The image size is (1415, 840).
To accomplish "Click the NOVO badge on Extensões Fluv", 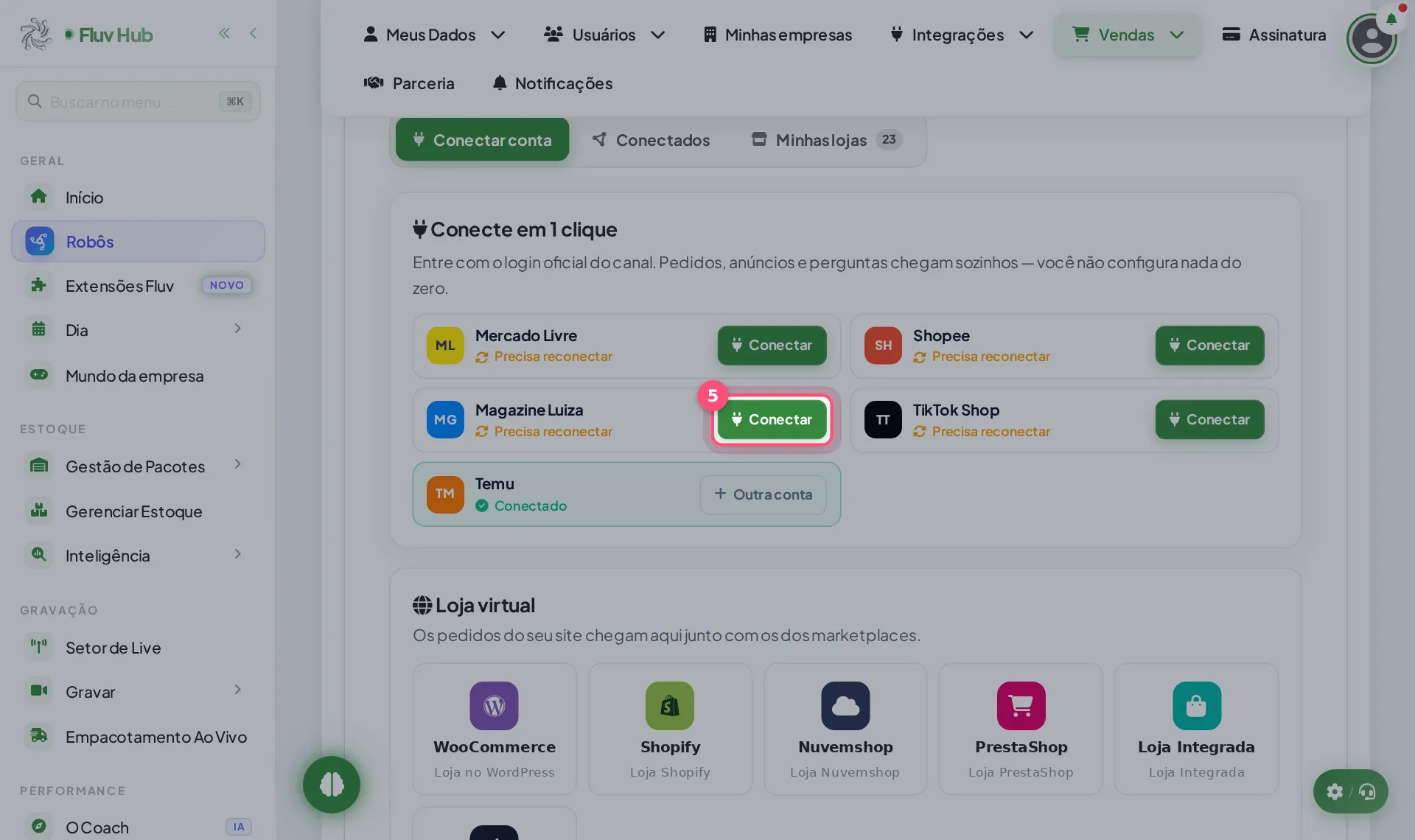I will (226, 285).
